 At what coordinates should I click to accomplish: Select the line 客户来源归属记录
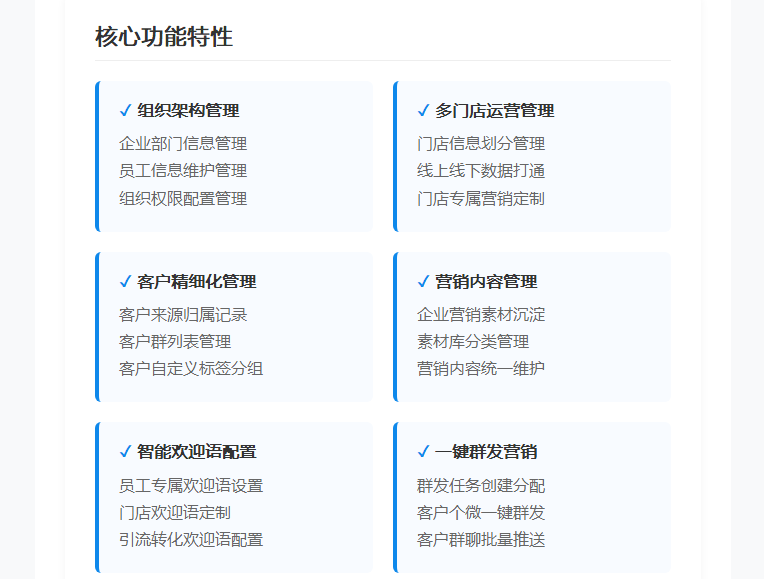click(183, 315)
